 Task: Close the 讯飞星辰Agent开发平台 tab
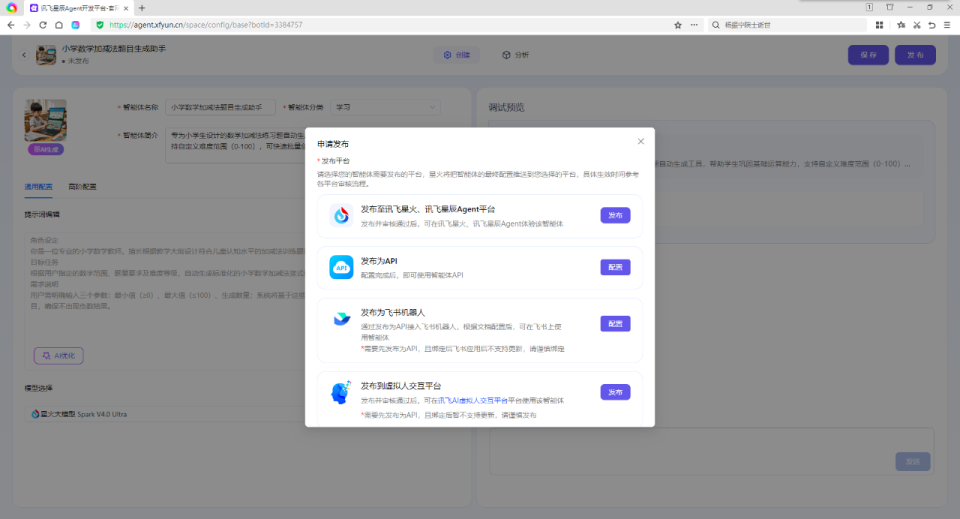(126, 8)
